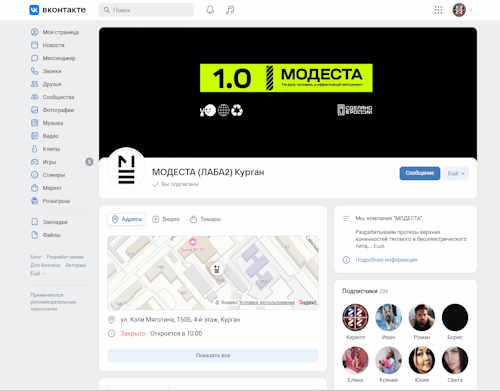
Task: Open Видео in the left sidebar
Action: click(45, 136)
